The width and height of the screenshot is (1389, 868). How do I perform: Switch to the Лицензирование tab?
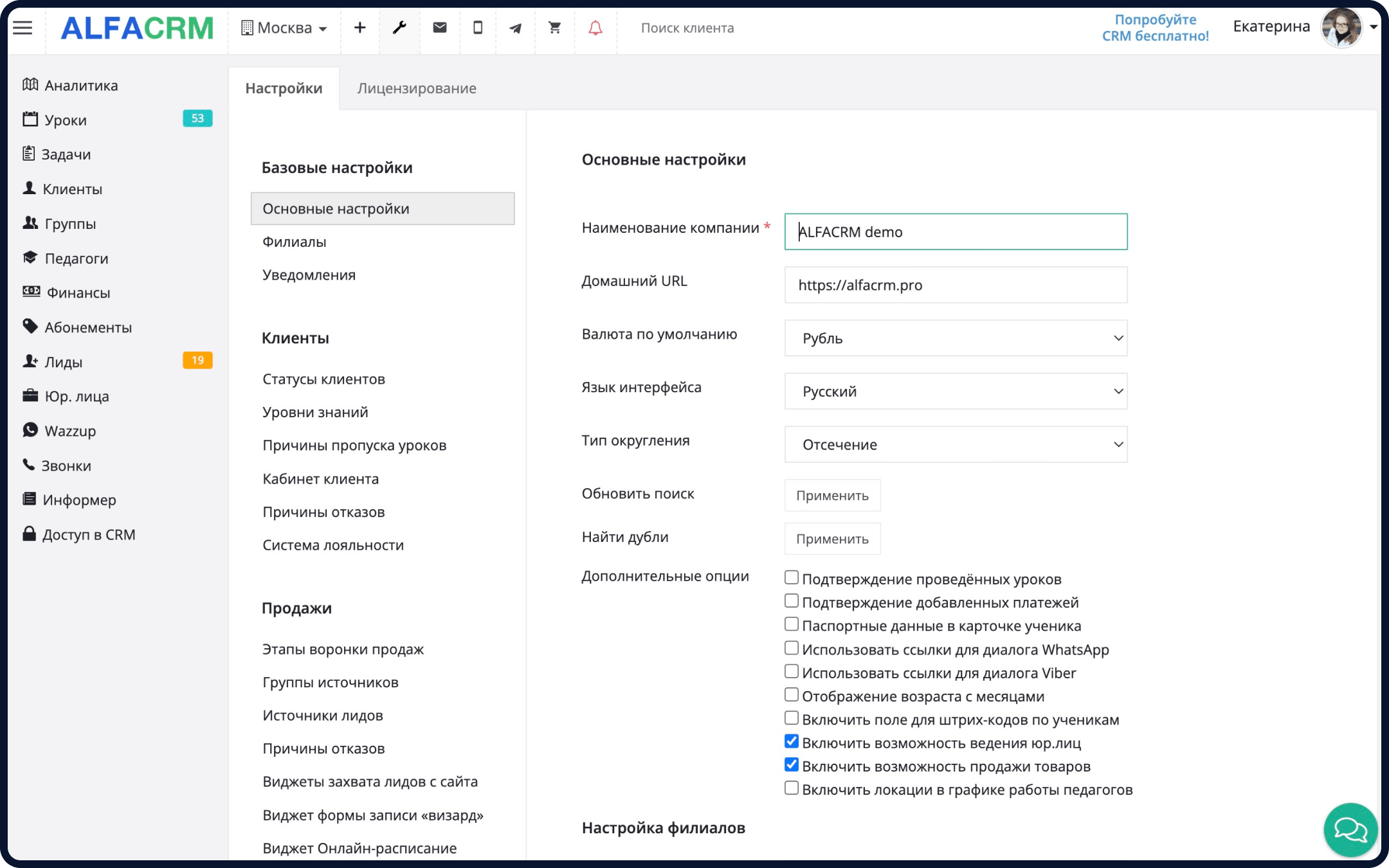416,87
